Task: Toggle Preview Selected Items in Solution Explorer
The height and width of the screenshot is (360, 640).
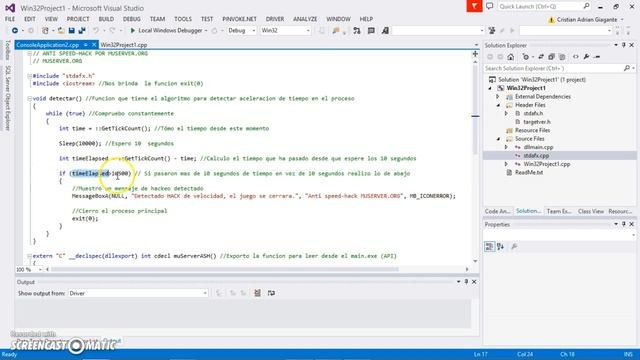Action: tap(597, 57)
